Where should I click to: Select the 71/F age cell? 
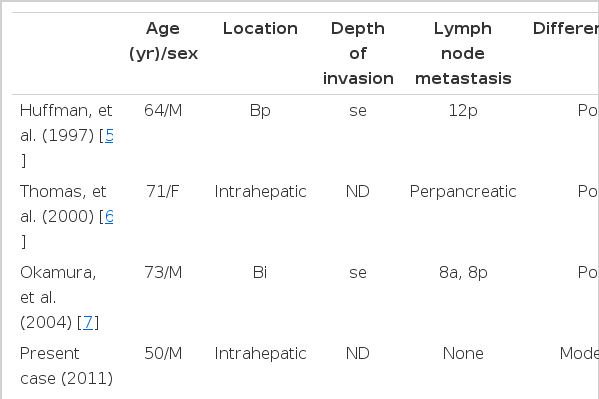click(x=163, y=191)
